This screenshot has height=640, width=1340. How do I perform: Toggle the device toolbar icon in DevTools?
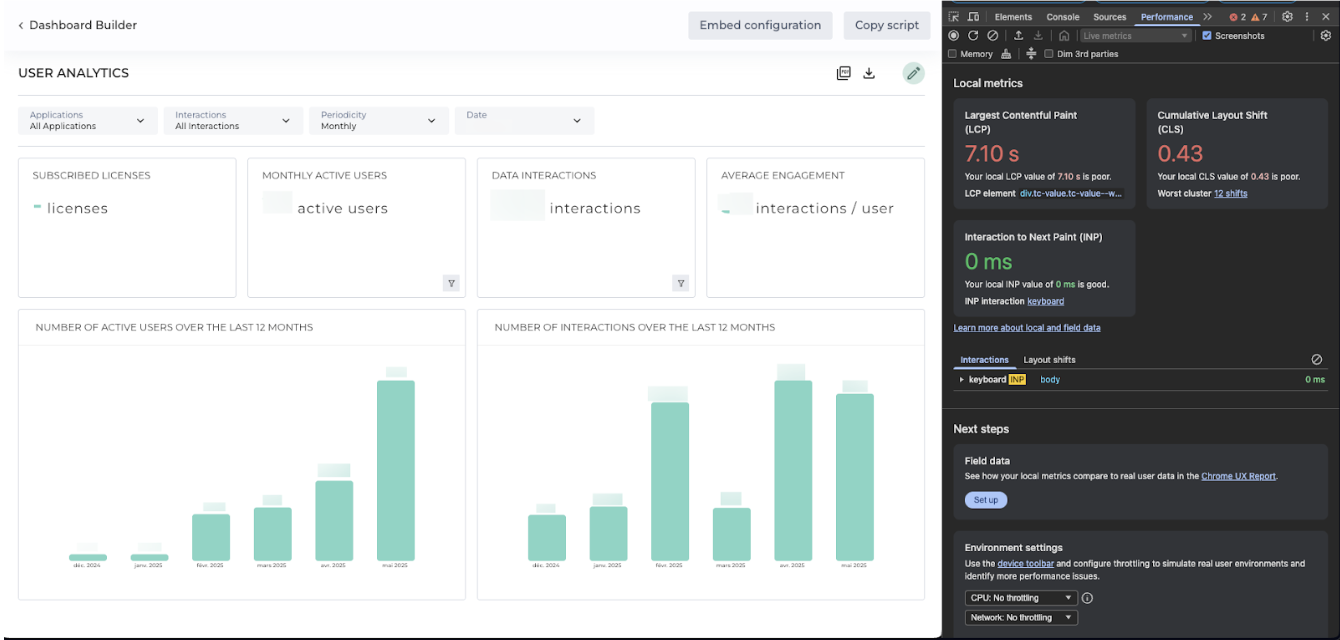tap(973, 17)
